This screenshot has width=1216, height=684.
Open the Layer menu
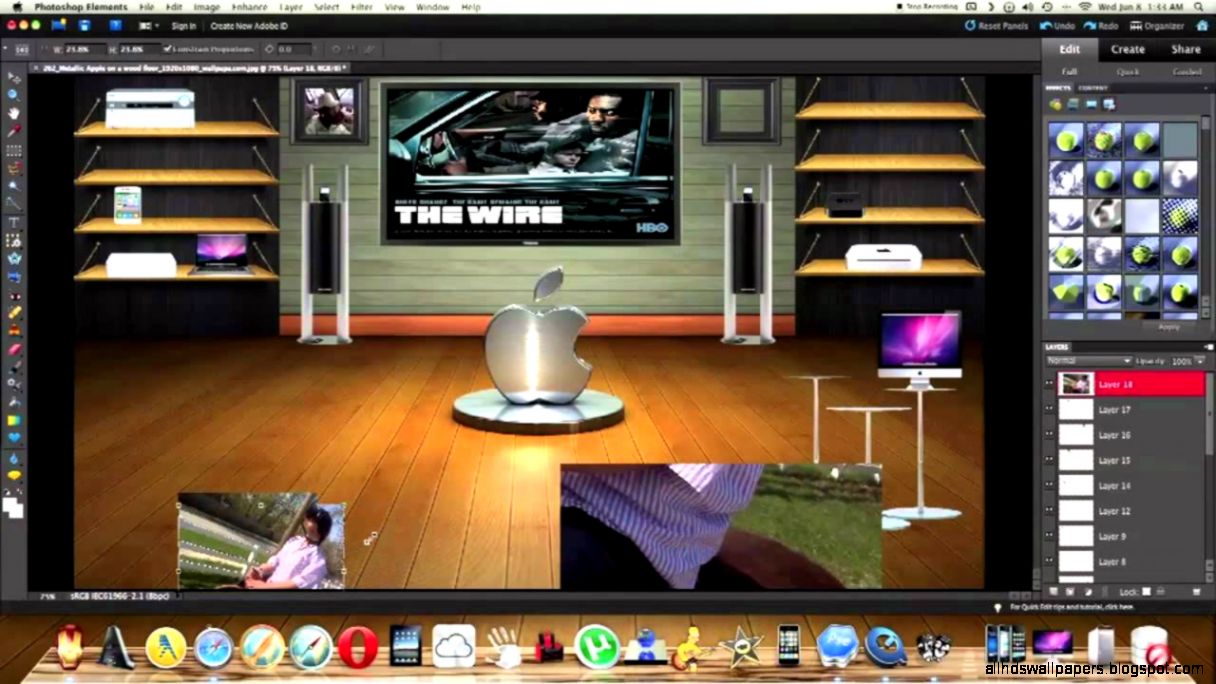point(291,7)
